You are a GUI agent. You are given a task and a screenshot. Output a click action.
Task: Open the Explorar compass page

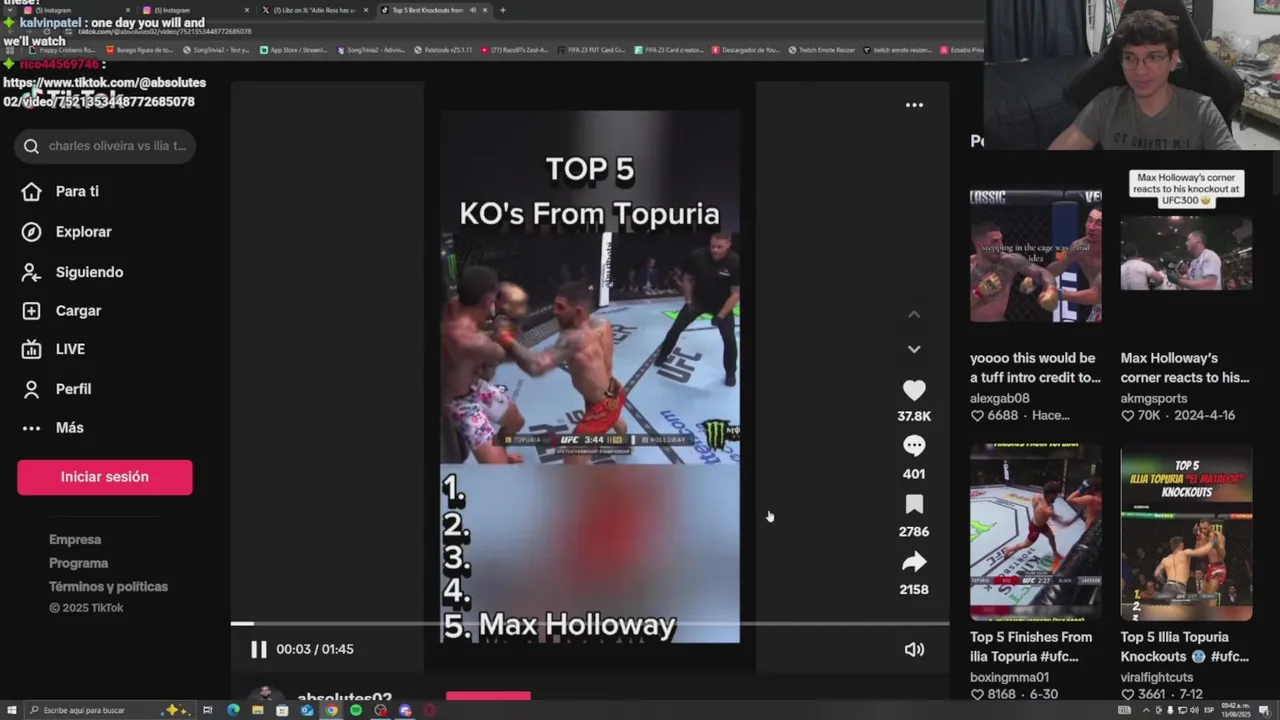[83, 232]
